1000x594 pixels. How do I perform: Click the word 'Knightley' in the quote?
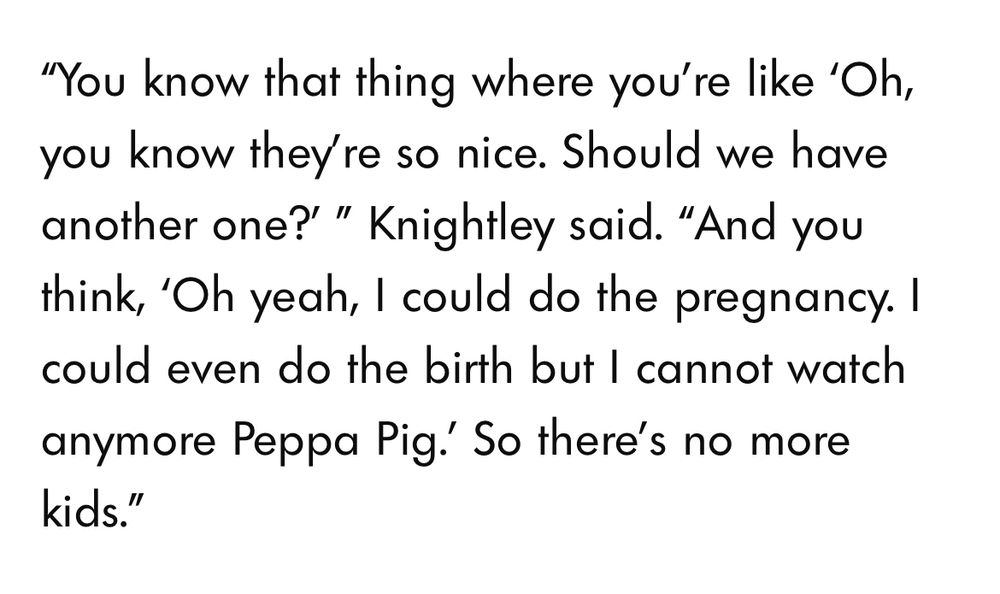point(461,225)
